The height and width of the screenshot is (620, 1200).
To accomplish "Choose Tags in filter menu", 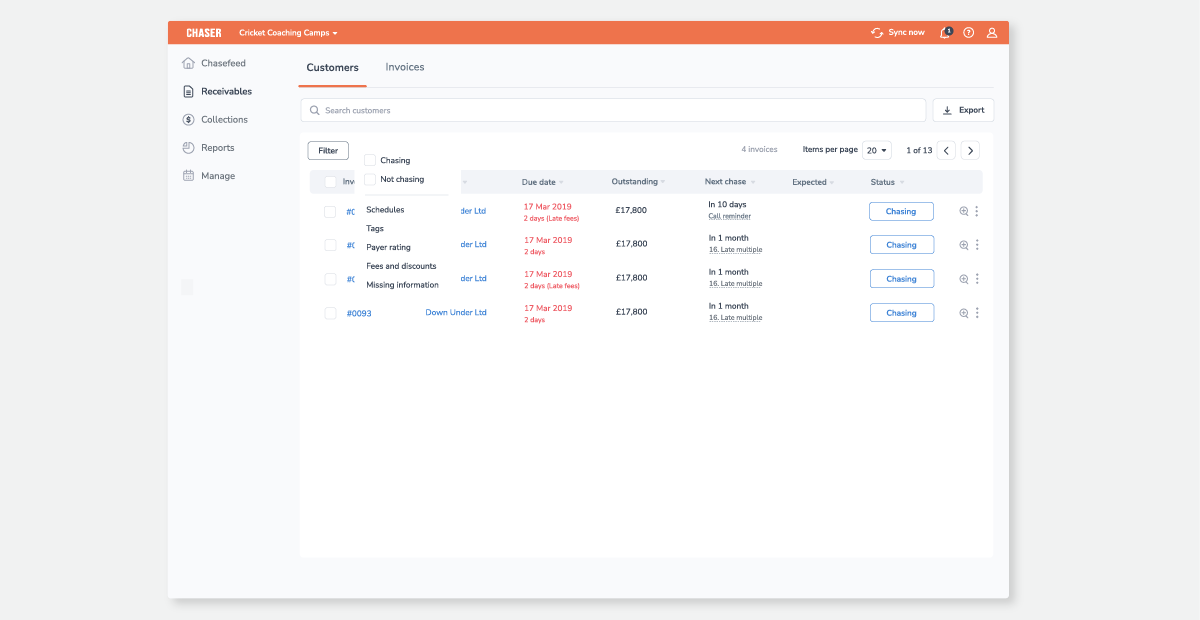I will click(375, 229).
